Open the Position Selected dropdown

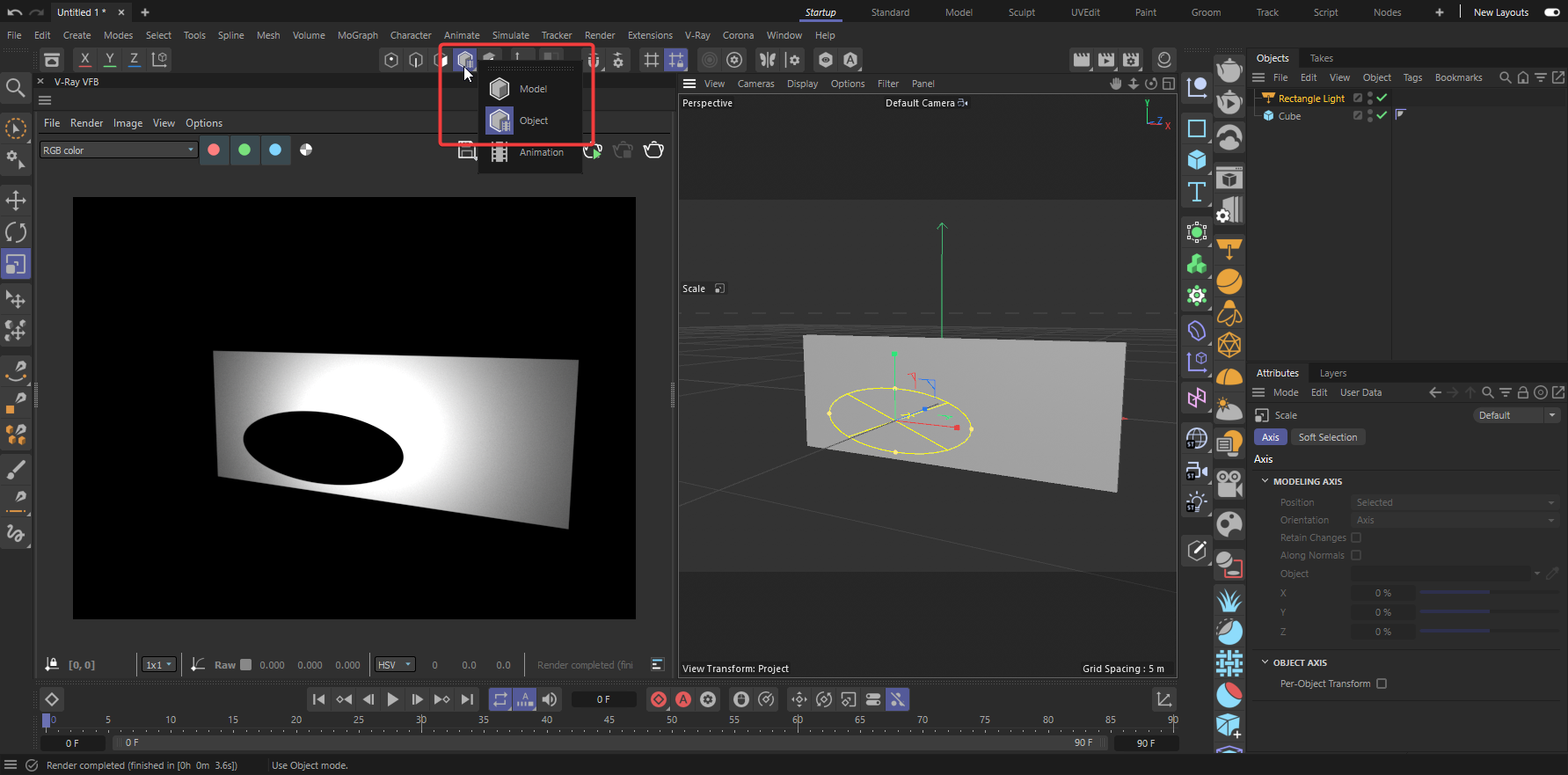(x=1455, y=502)
